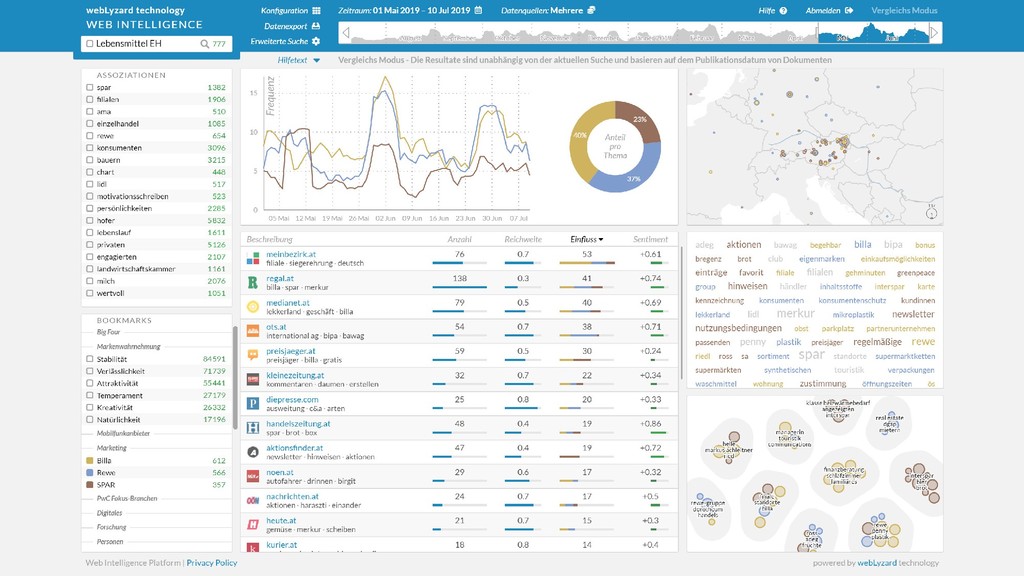This screenshot has width=1024, height=576.
Task: Check the einzelhandel association checkbox
Action: click(89, 123)
